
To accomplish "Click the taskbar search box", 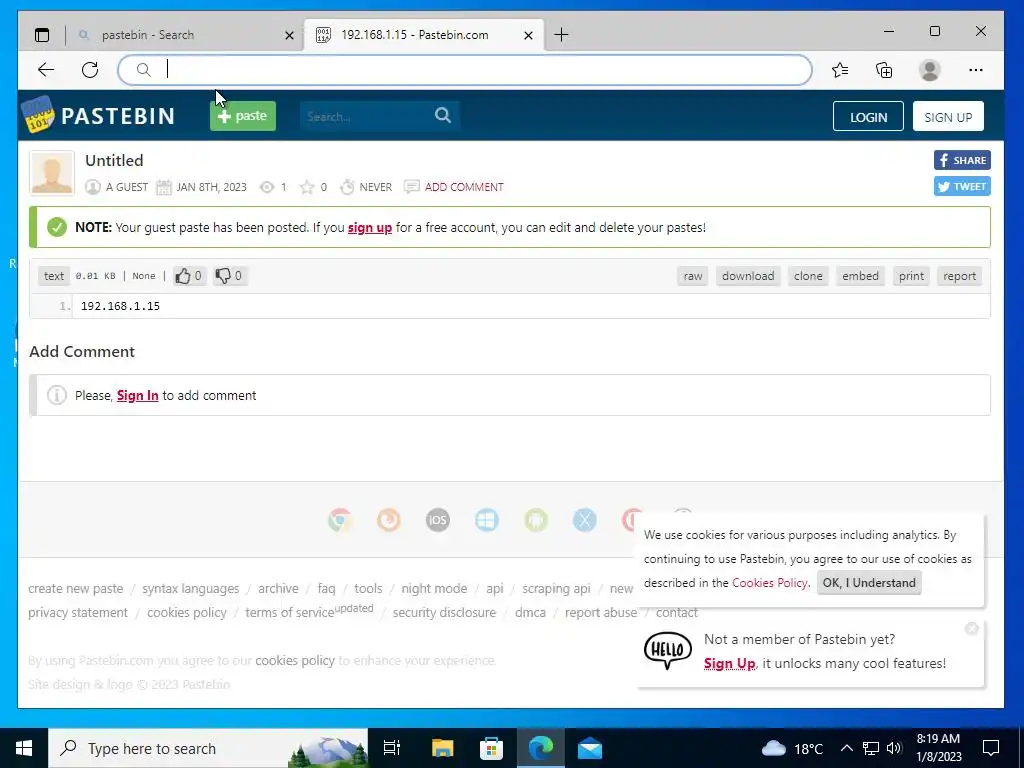I will 208,748.
